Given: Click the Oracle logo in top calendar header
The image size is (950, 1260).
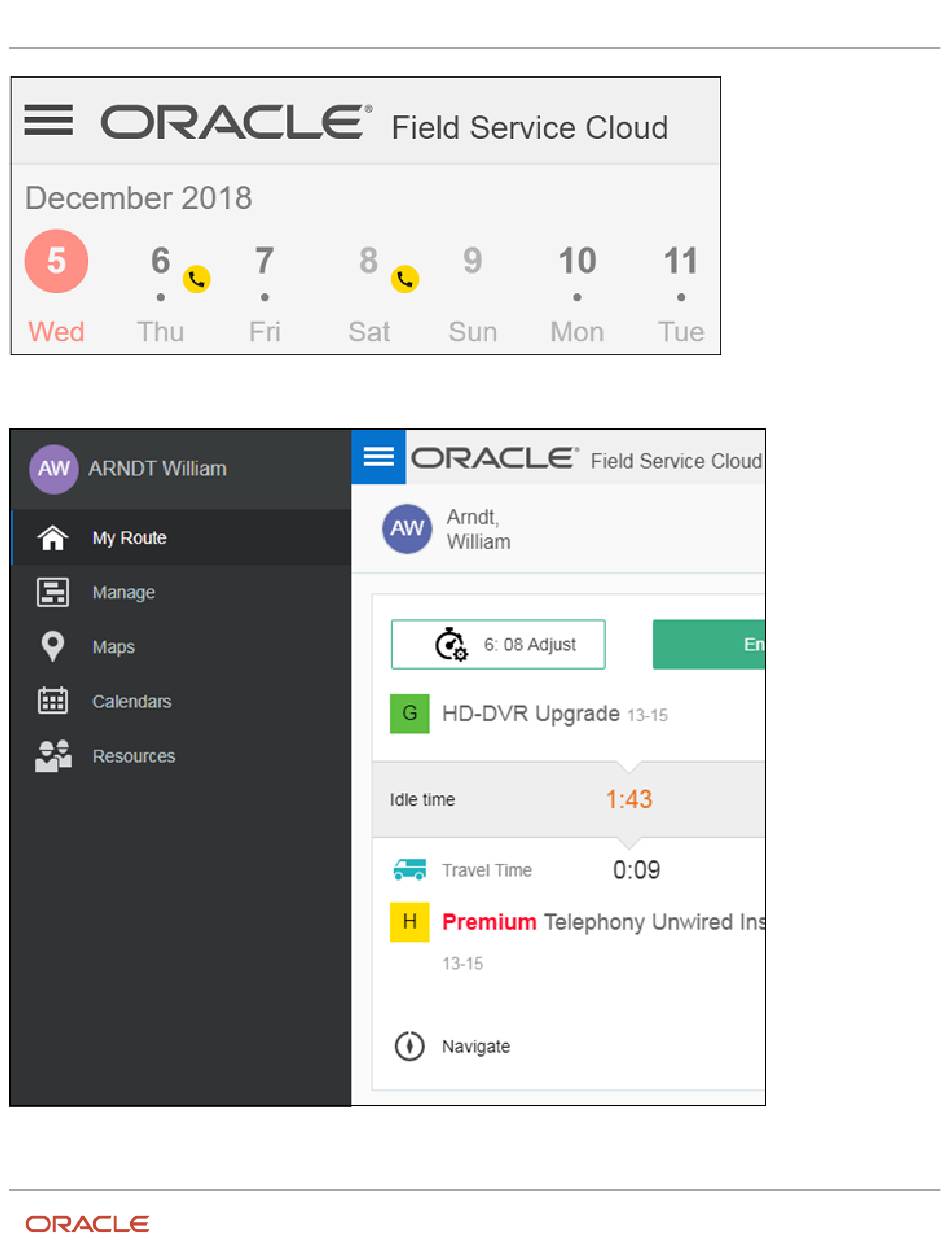Looking at the screenshot, I should [x=236, y=123].
